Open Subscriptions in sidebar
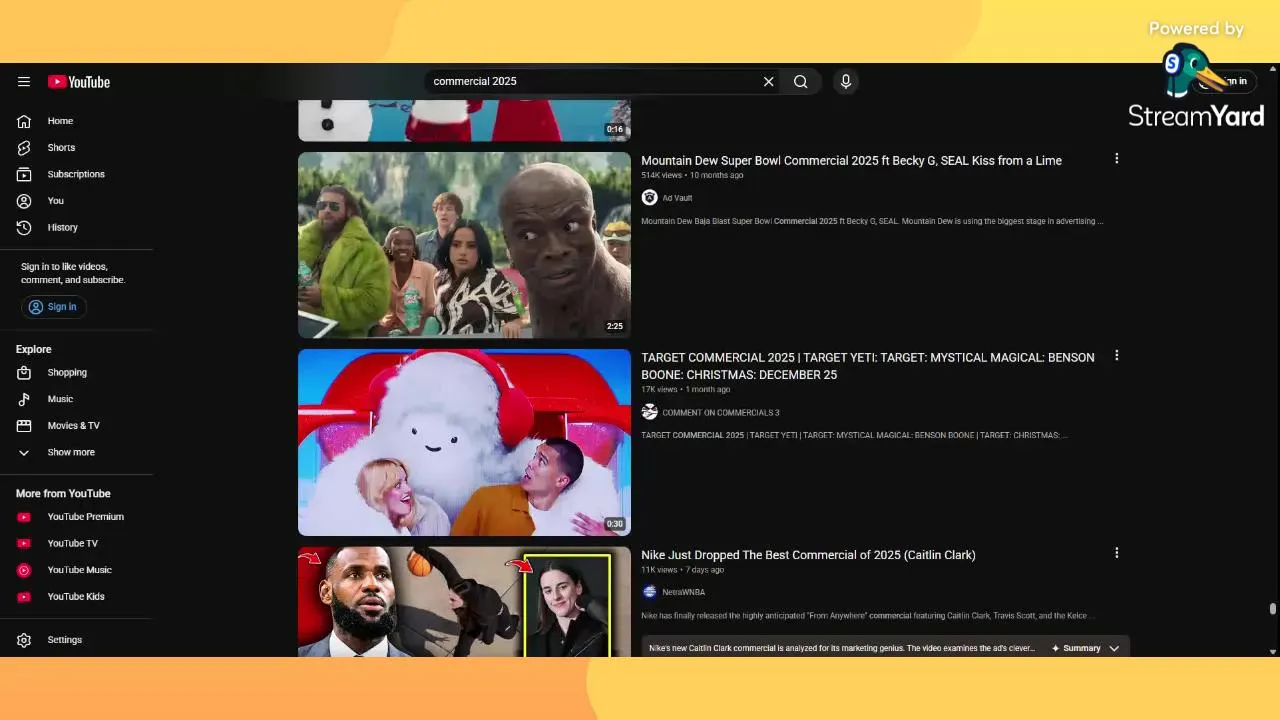 click(76, 174)
